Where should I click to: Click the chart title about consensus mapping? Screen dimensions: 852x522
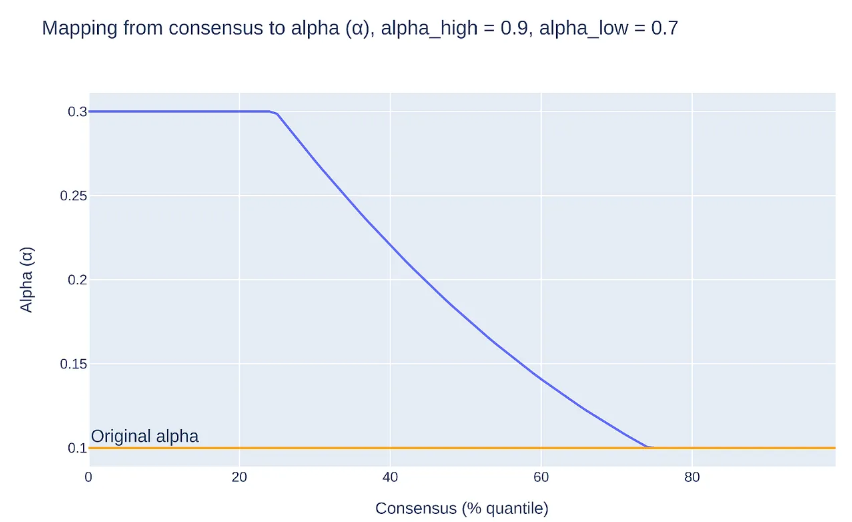[x=360, y=28]
